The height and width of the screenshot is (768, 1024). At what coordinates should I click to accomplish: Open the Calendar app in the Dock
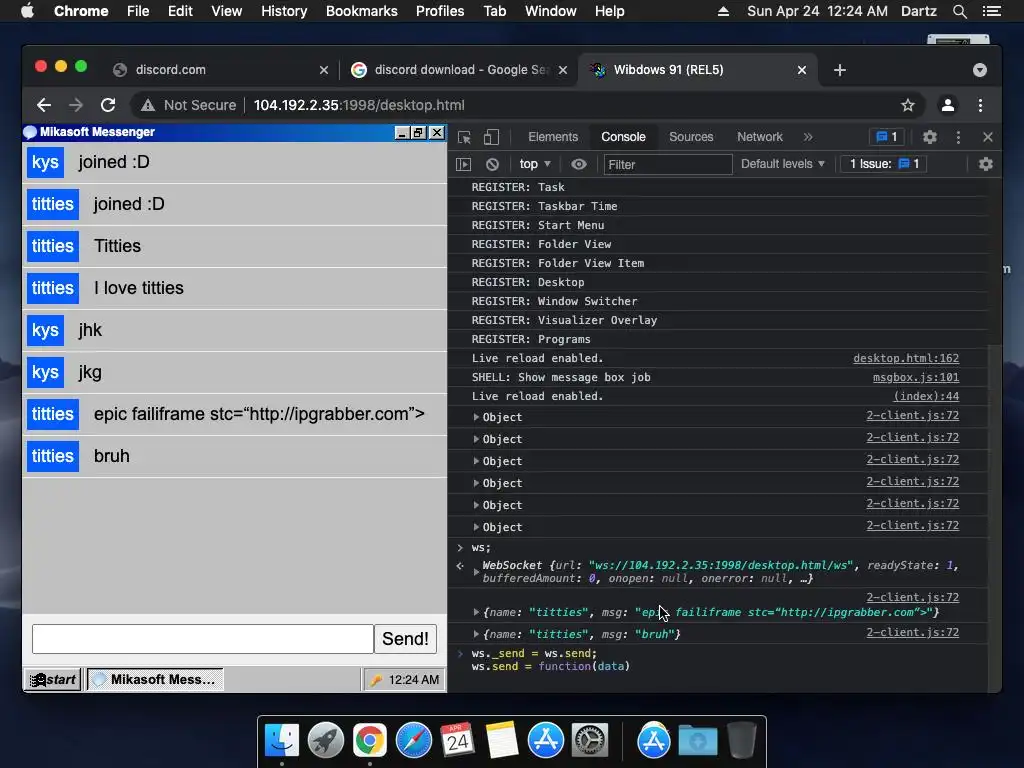click(x=457, y=741)
